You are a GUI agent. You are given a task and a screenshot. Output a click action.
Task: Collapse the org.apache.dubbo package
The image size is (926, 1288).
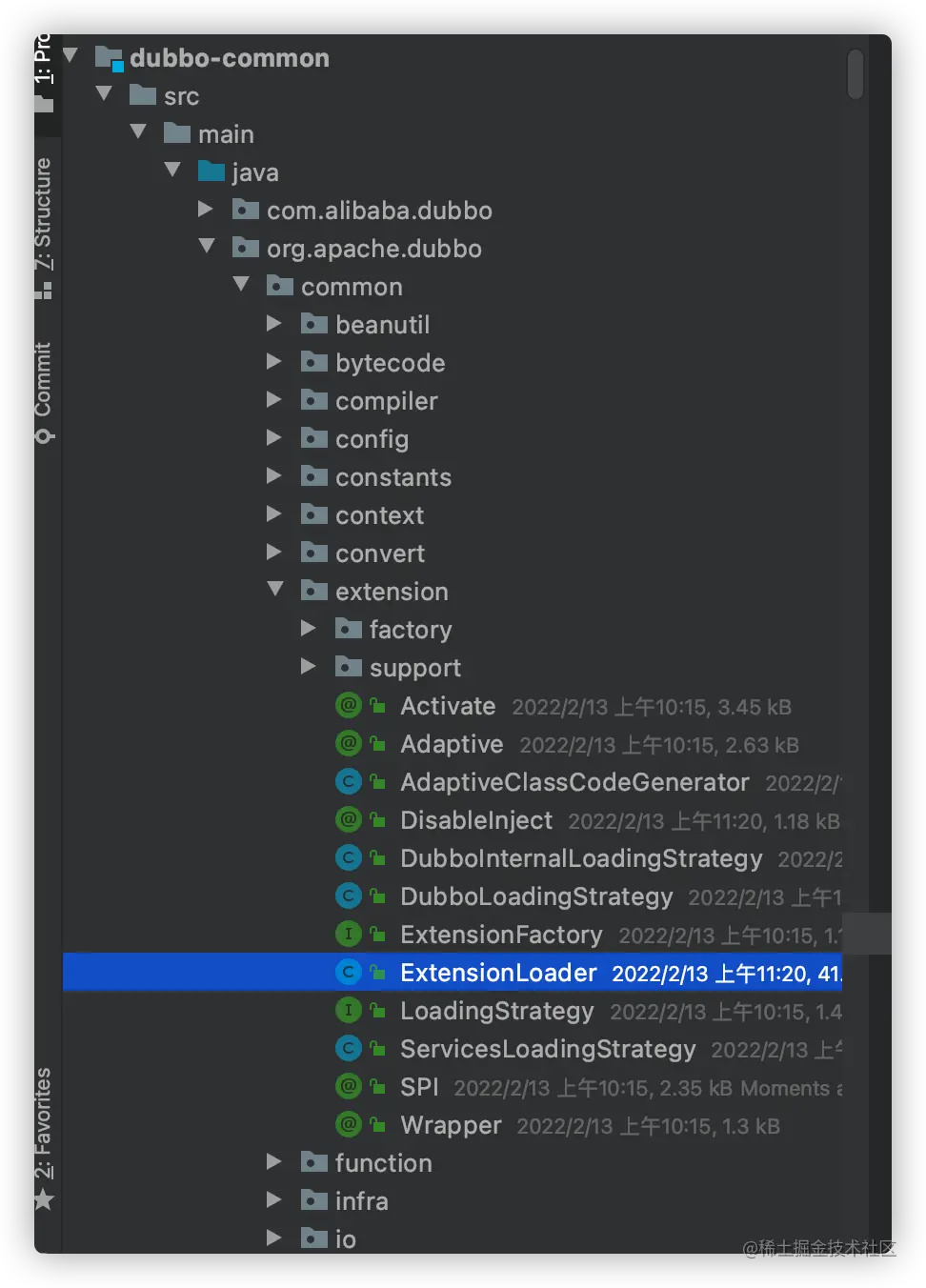pos(207,247)
